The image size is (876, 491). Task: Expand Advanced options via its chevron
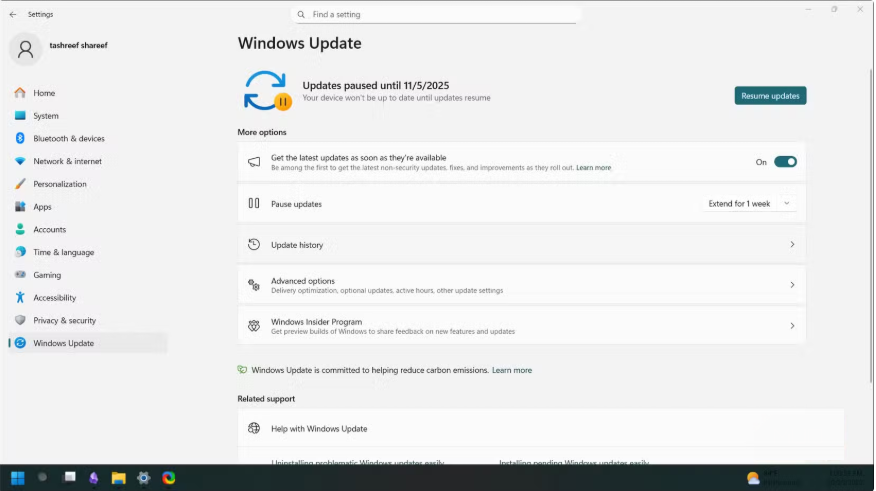792,285
